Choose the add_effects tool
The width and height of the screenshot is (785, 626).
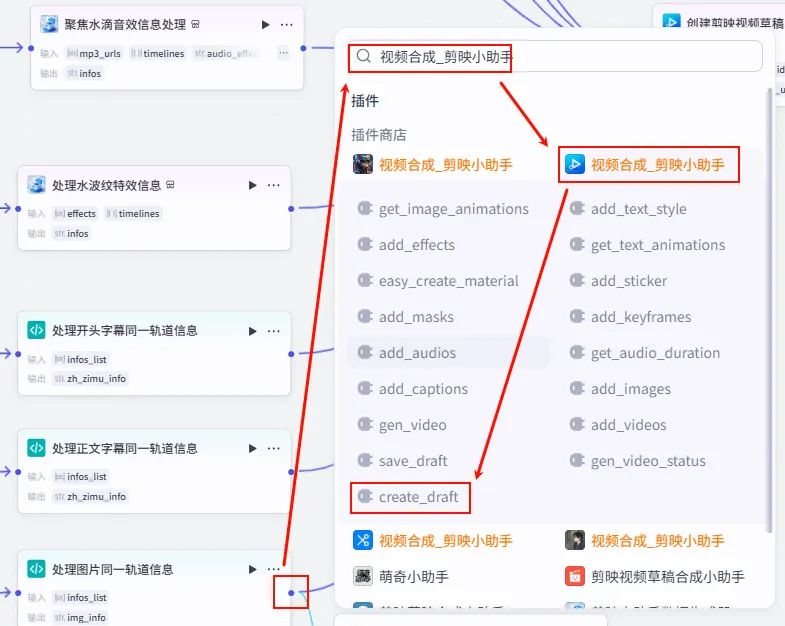[x=407, y=245]
